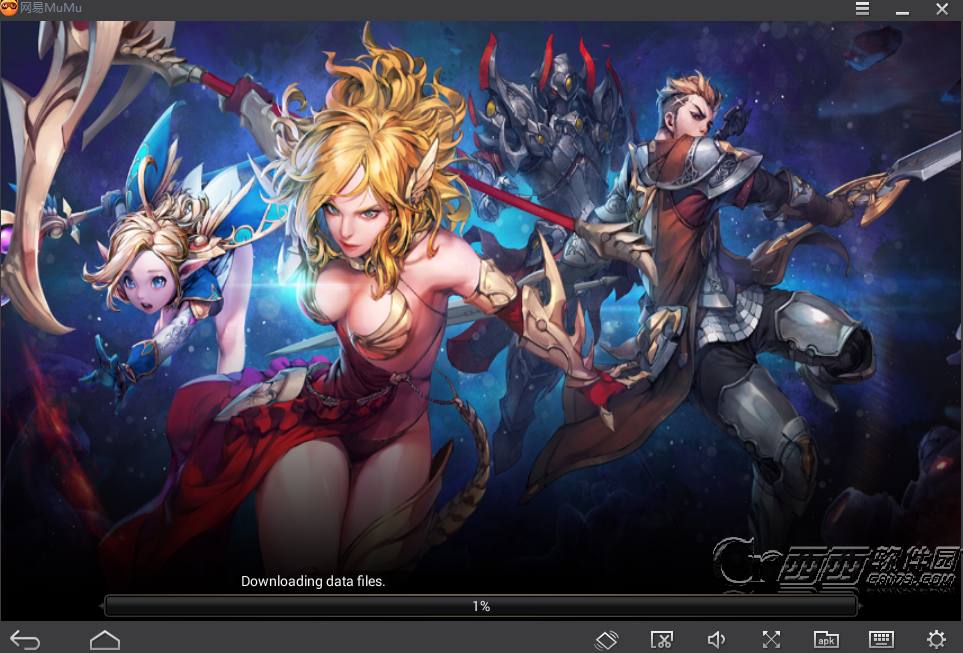The image size is (963, 653).
Task: Minimize the MuMu emulator window
Action: click(x=902, y=12)
